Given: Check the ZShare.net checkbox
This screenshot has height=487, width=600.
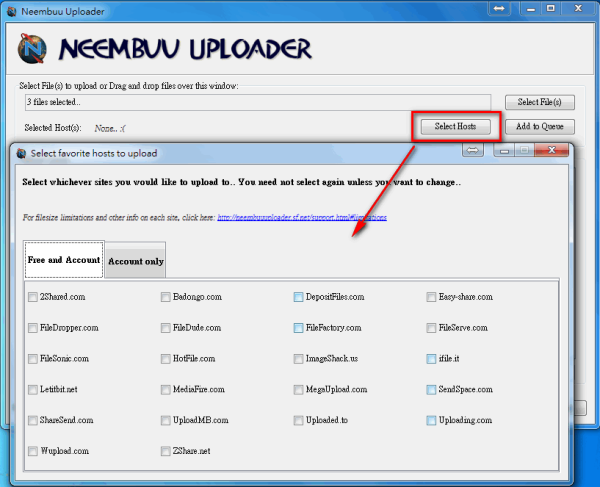Looking at the screenshot, I should click(166, 451).
